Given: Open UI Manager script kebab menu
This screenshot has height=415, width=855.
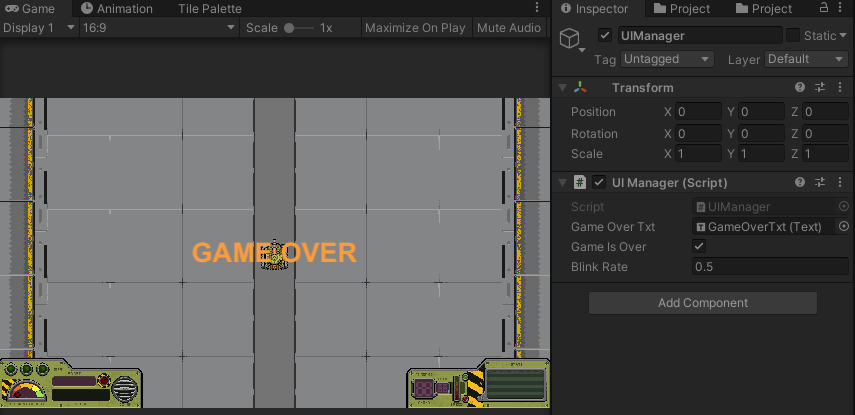Looking at the screenshot, I should [x=840, y=182].
